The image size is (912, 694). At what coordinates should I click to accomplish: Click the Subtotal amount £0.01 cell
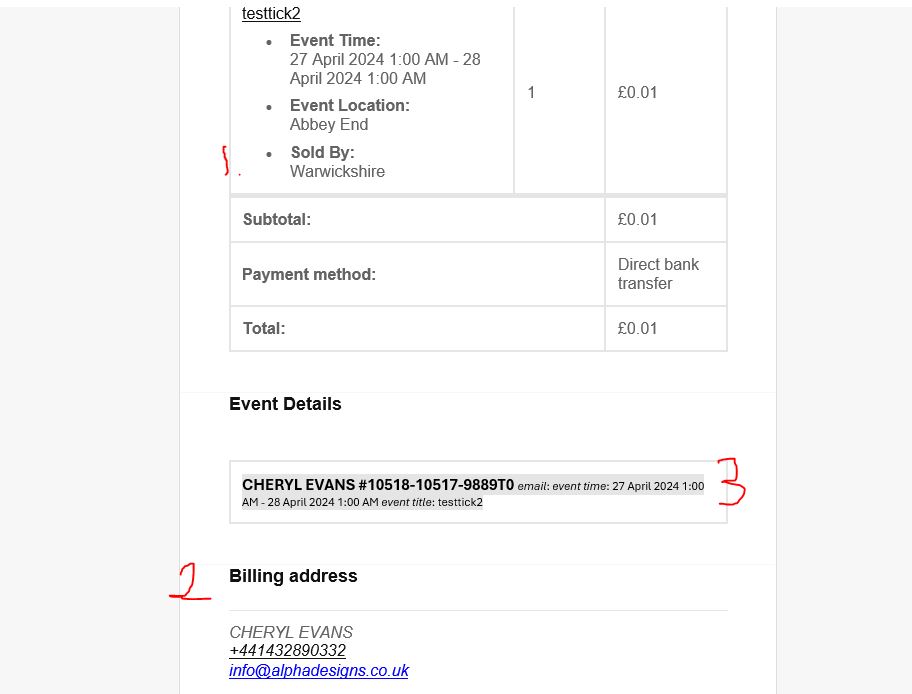[x=666, y=220]
